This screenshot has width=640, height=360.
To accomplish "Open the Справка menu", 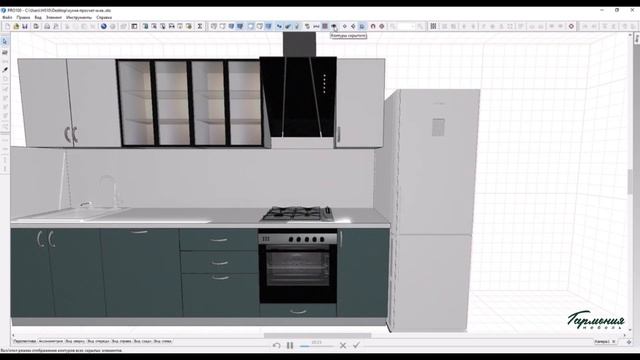I will point(104,18).
